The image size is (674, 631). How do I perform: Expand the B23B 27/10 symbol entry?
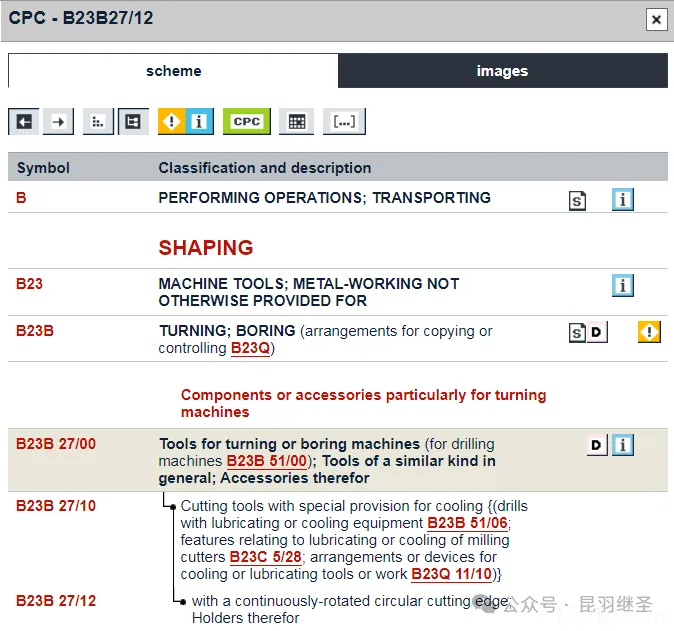[x=56, y=506]
